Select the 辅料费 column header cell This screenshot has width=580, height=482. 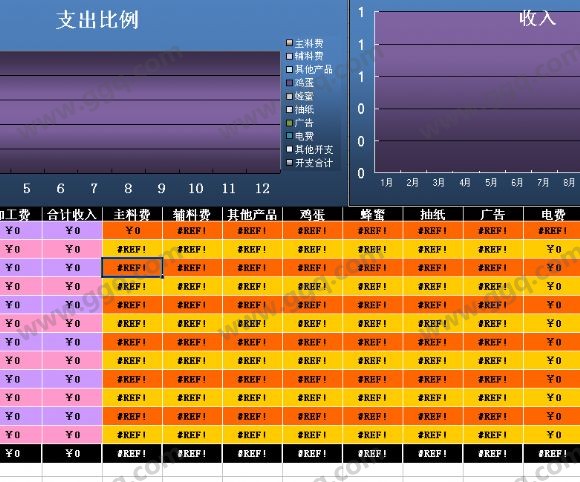[192, 215]
